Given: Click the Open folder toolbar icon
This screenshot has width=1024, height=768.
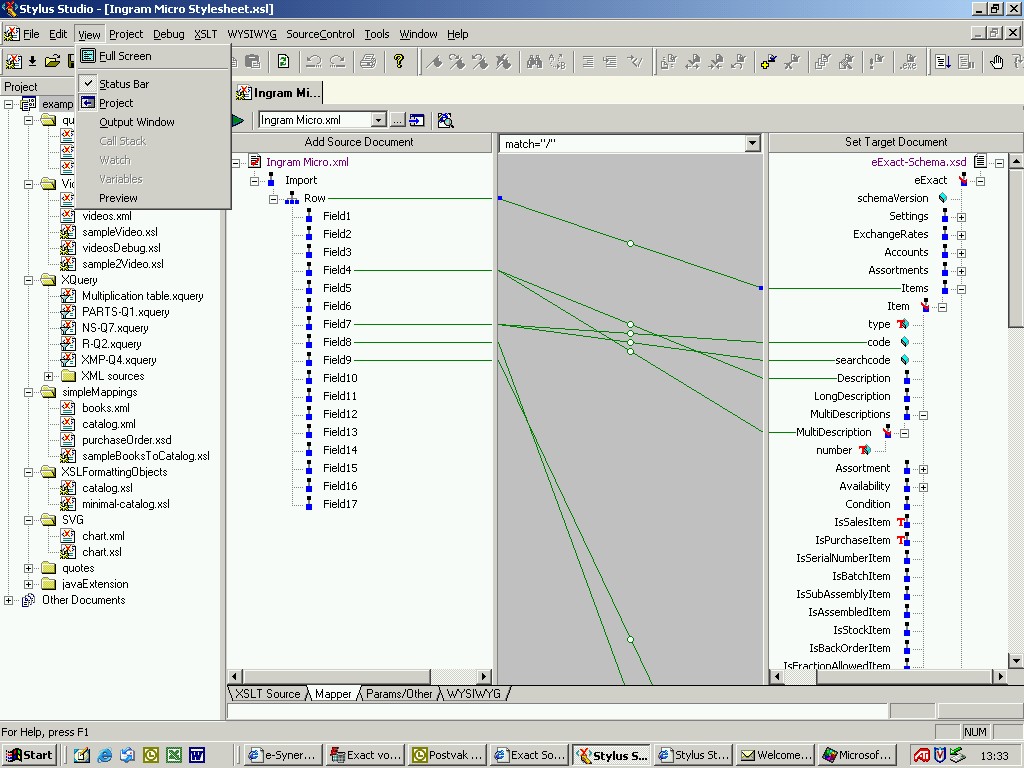Looking at the screenshot, I should click(x=52, y=61).
